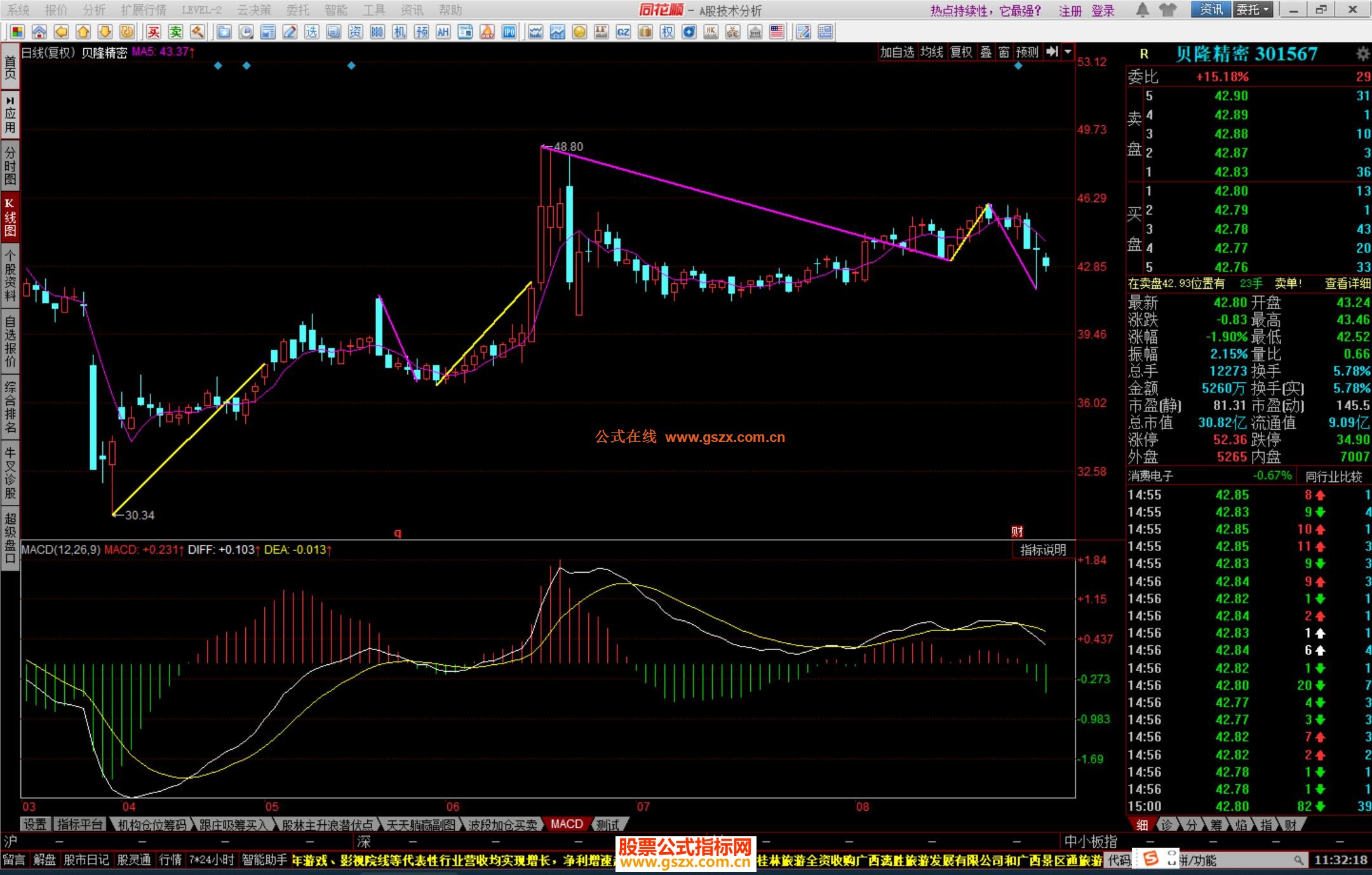Click the home page house toolbar icon
Viewport: 1372px width, 875px height.
click(39, 32)
